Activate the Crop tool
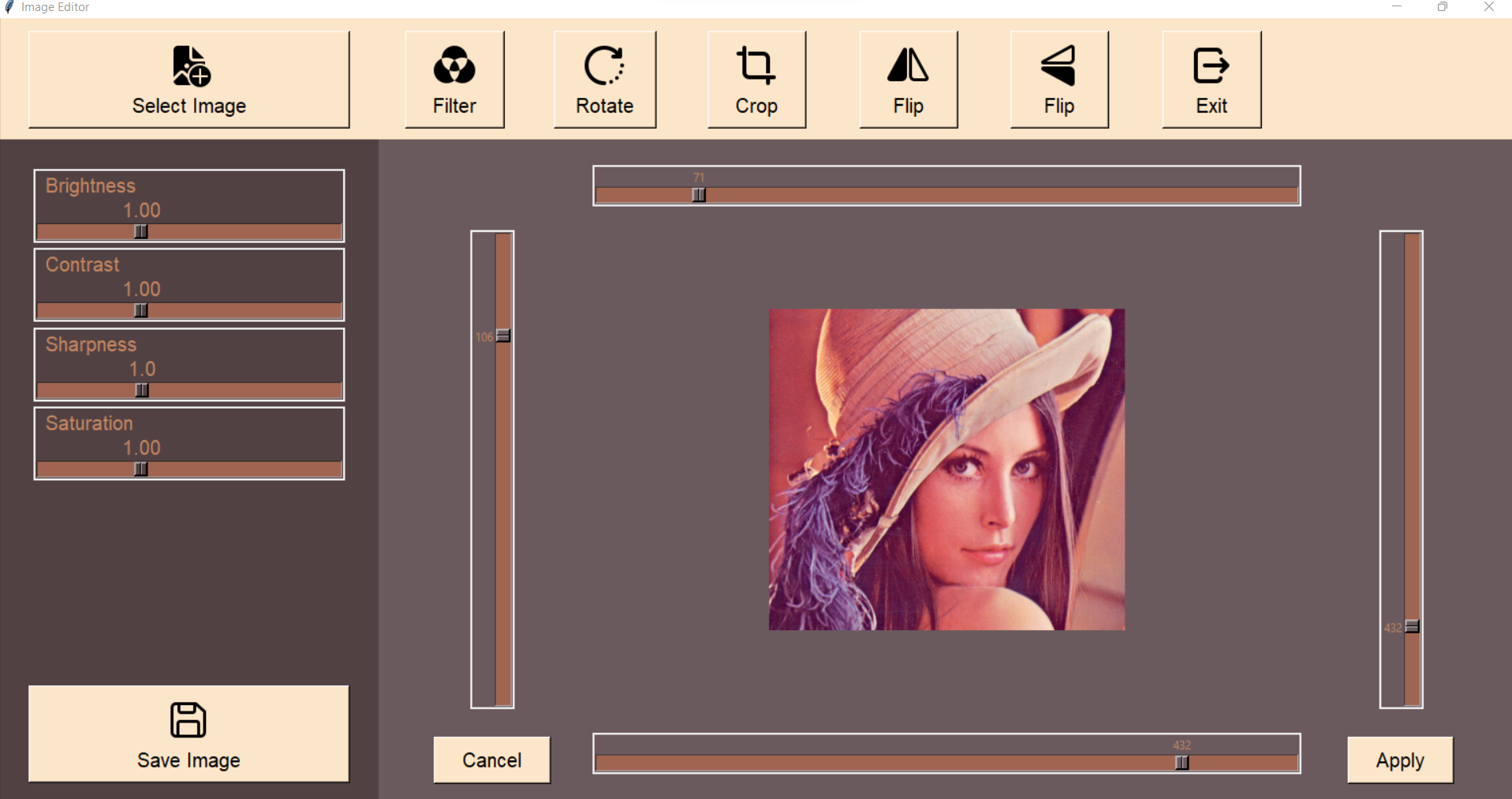Screen dimensions: 1512x799 click(756, 79)
